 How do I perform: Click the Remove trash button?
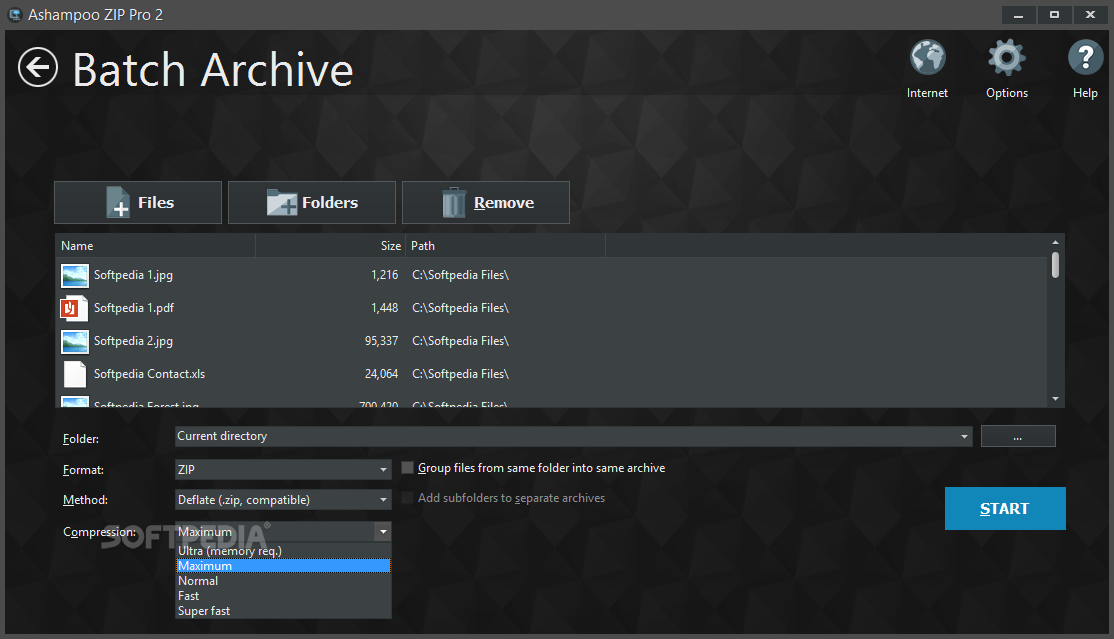pyautogui.click(x=486, y=203)
